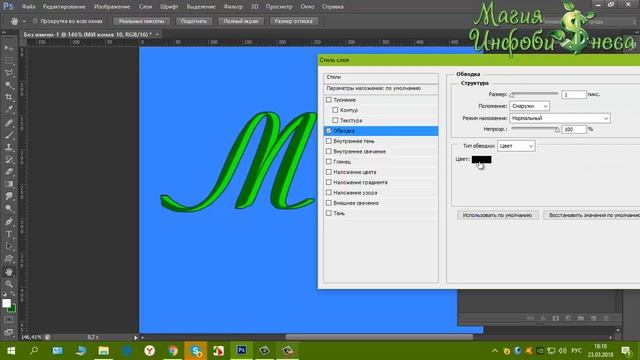This screenshot has width=640, height=360.
Task: Enable the Внутреннее свечение checkbox
Action: point(329,151)
